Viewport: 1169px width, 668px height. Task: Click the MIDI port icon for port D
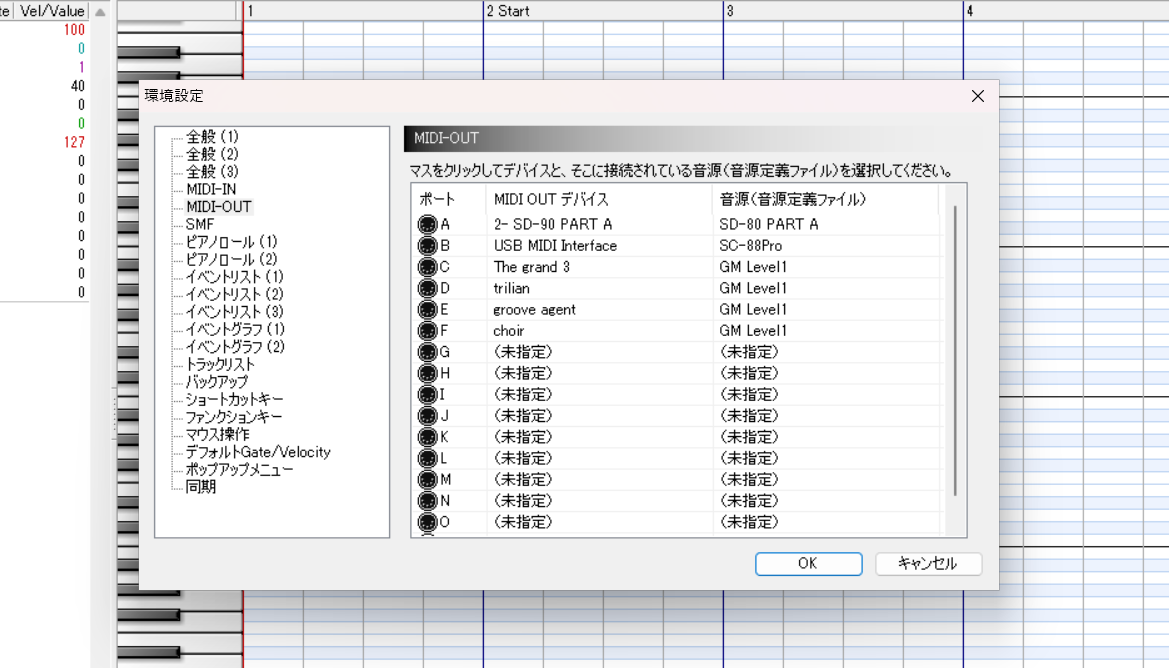click(427, 289)
